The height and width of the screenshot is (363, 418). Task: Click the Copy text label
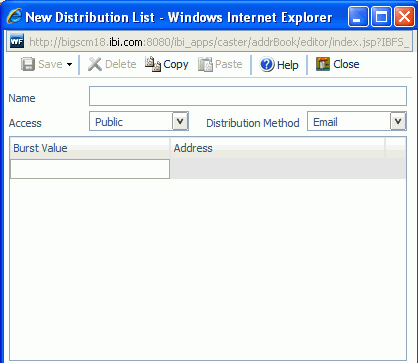(176, 64)
